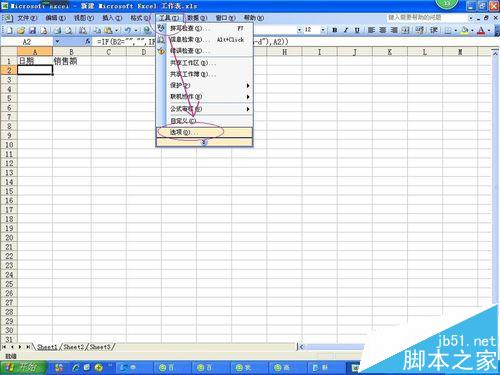Open the 视图 (View) menu
Image resolution: width=500 pixels, height=375 pixels.
pos(84,18)
